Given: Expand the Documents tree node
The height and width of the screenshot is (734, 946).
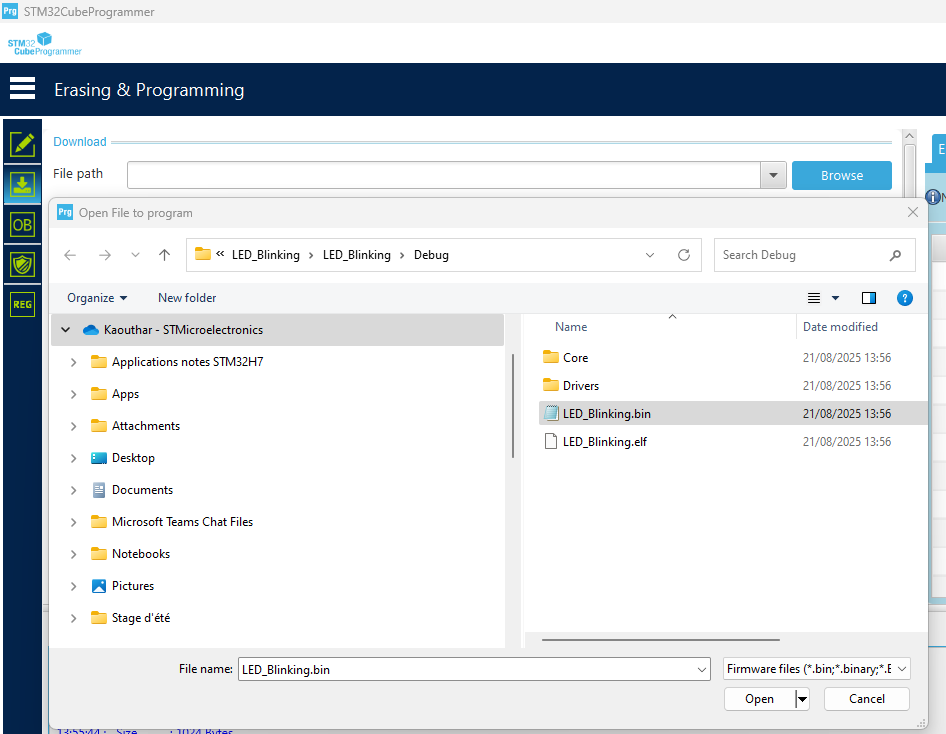Looking at the screenshot, I should [x=73, y=490].
